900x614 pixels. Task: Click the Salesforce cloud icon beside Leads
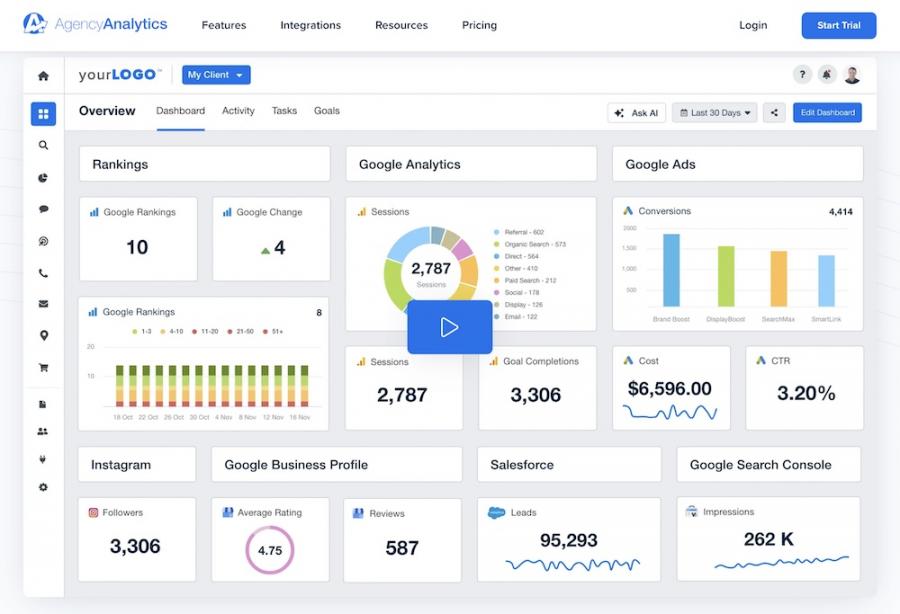[496, 512]
